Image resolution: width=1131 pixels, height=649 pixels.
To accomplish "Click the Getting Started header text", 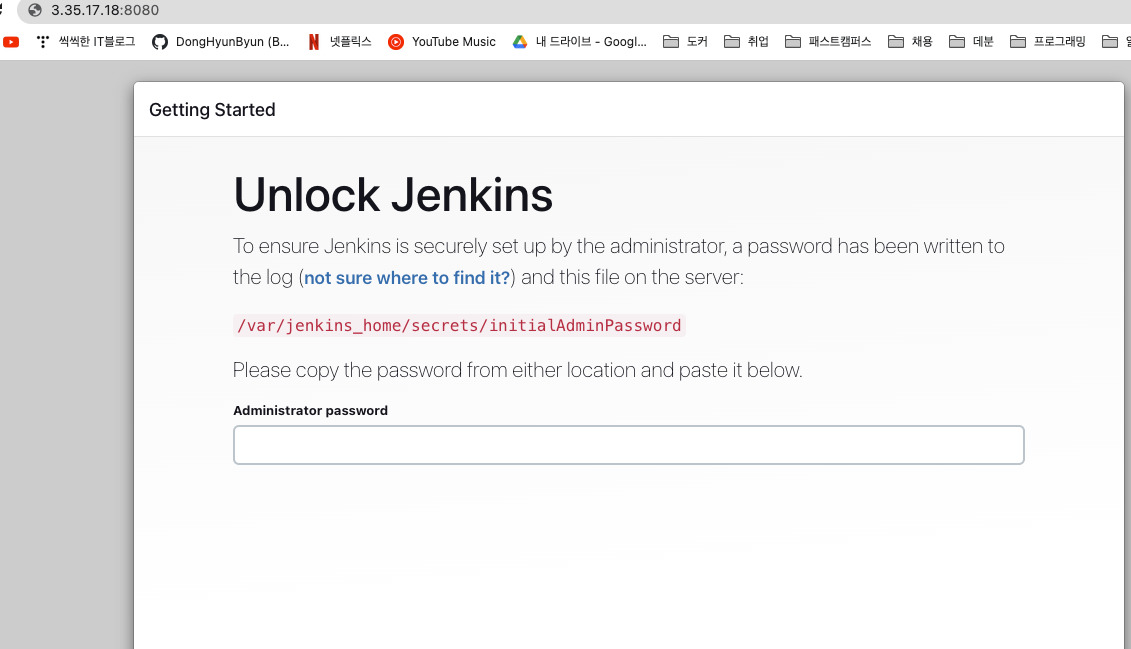I will (x=212, y=110).
